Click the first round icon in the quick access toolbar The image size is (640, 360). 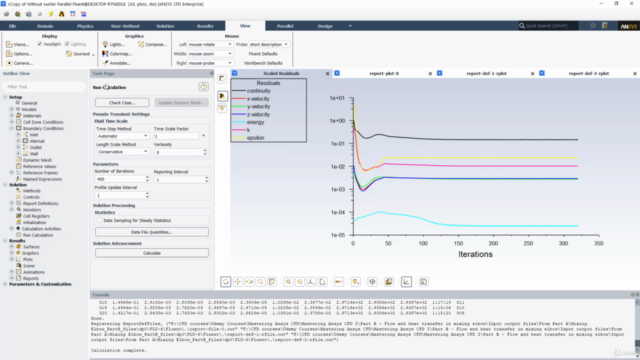[x=7, y=14]
